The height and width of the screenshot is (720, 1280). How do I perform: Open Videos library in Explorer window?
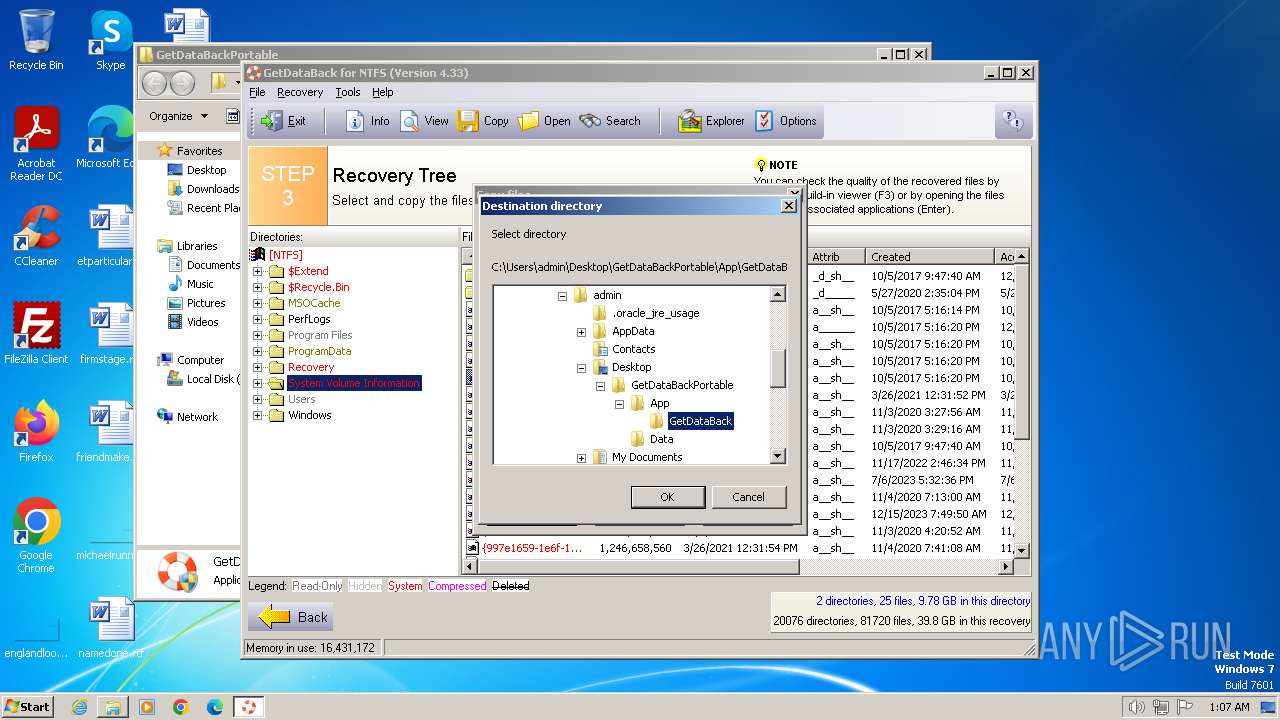click(x=202, y=322)
